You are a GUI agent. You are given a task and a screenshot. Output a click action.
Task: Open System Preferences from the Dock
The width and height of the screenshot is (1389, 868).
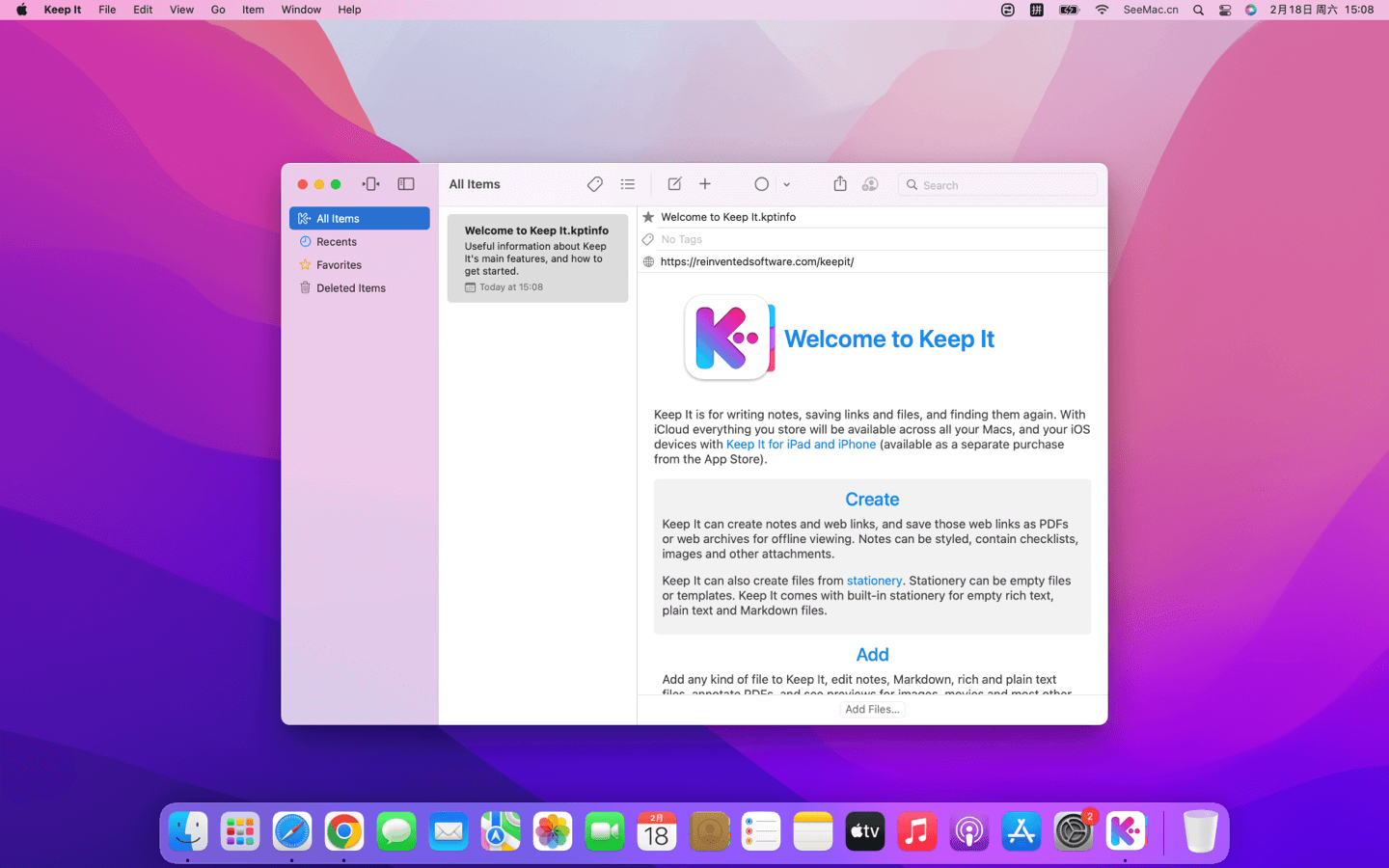point(1074,831)
